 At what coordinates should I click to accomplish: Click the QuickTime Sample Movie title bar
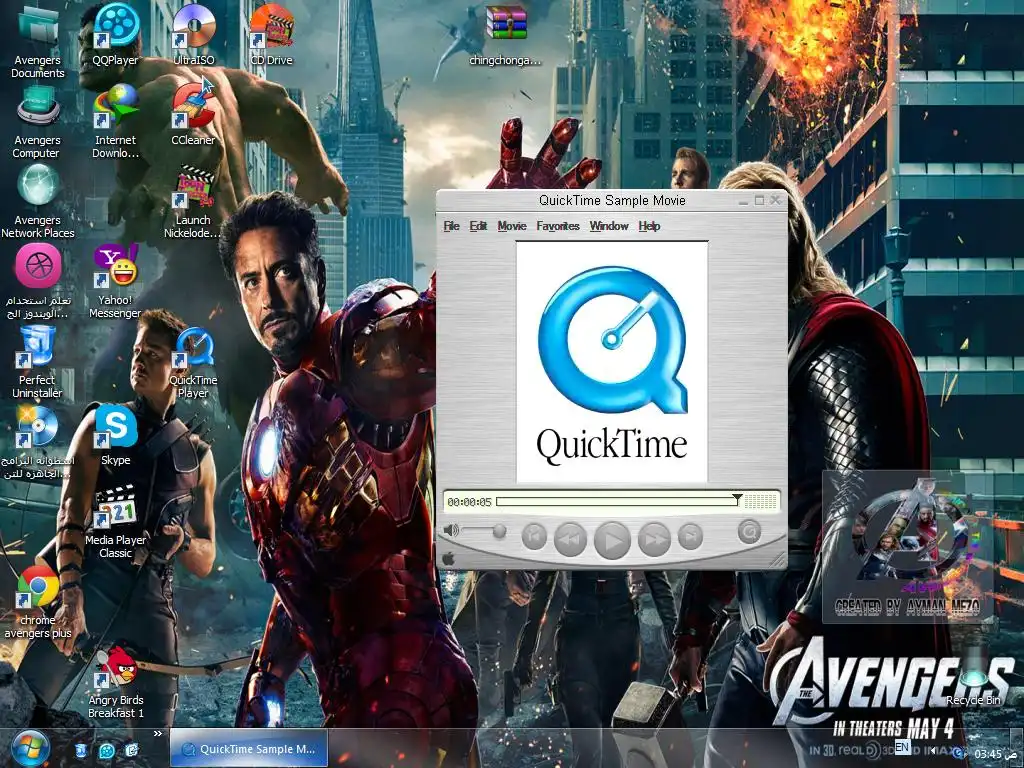click(612, 200)
